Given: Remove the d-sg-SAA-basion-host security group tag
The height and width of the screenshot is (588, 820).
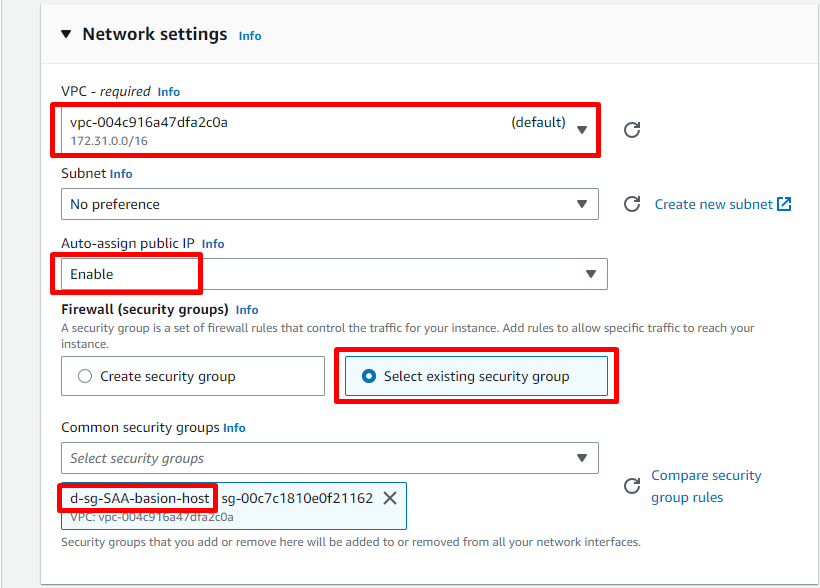Looking at the screenshot, I should [x=390, y=498].
